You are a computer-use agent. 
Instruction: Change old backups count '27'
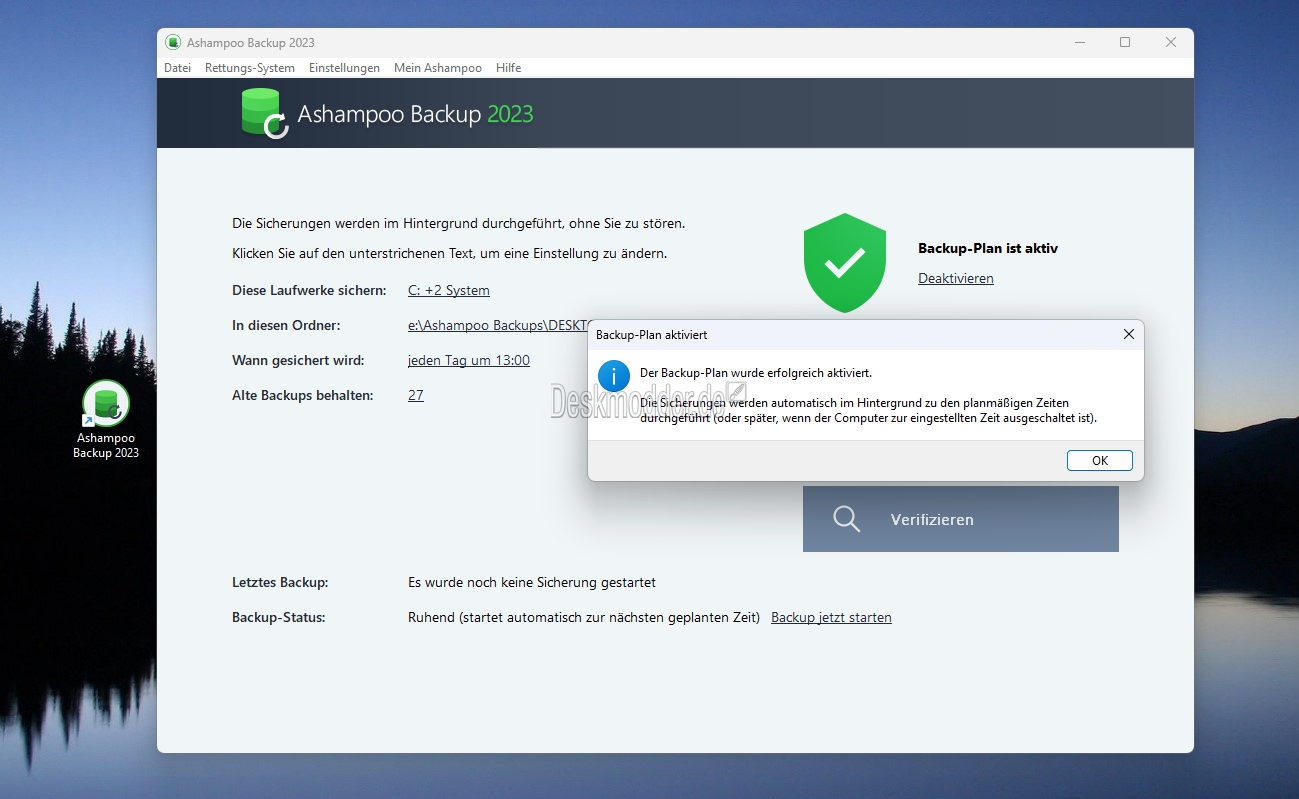pyautogui.click(x=416, y=396)
